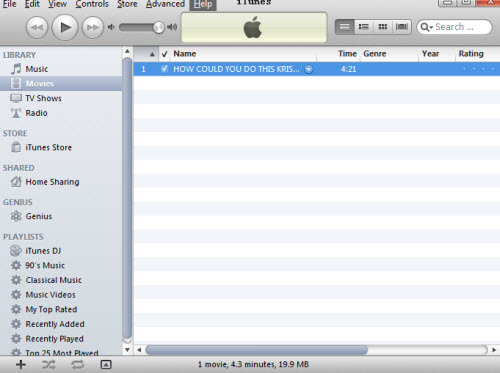Select the HOW COULD YOU DO THIS KRIS row
The width and height of the screenshot is (500, 373).
[x=317, y=69]
